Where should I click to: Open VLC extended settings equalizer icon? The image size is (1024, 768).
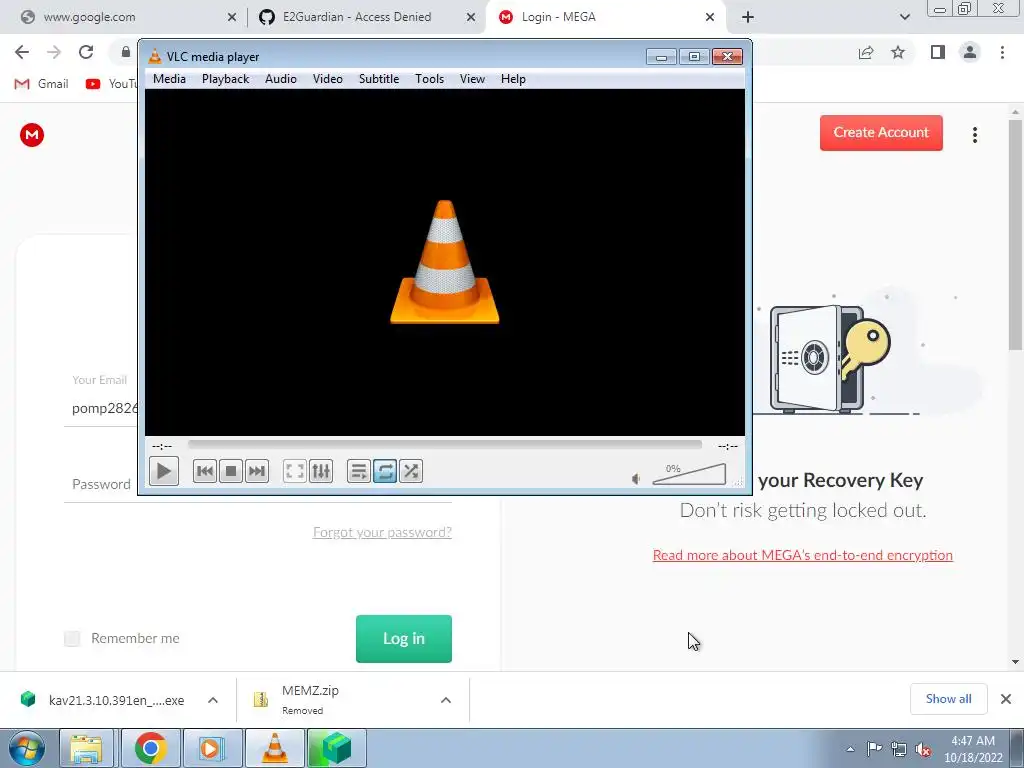[321, 471]
